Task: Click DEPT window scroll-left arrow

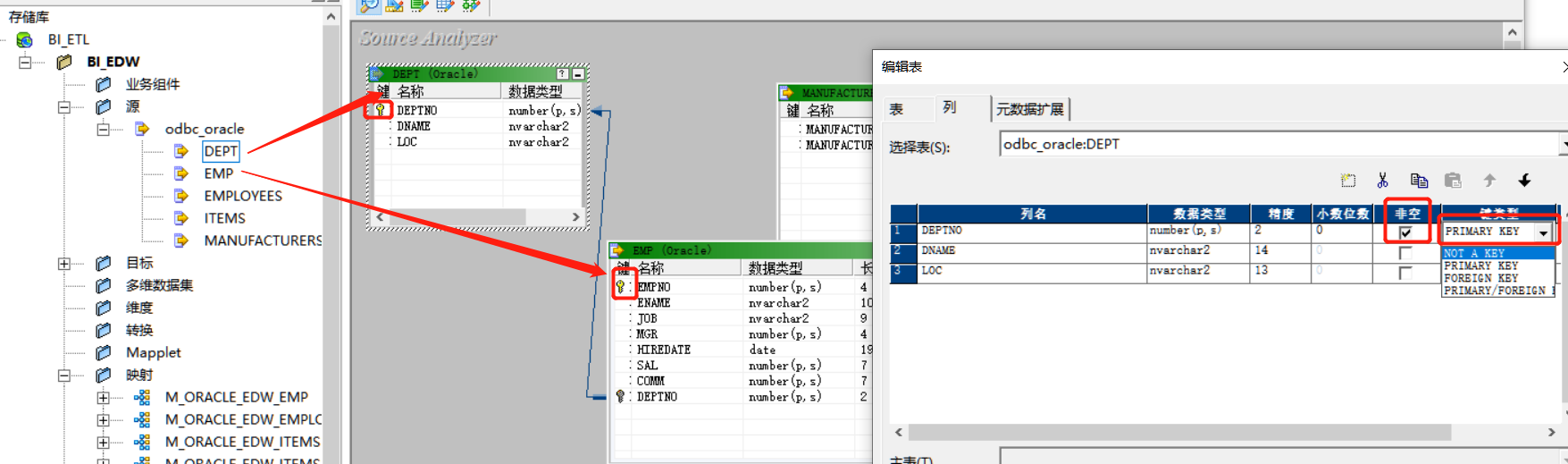Action: tap(381, 217)
